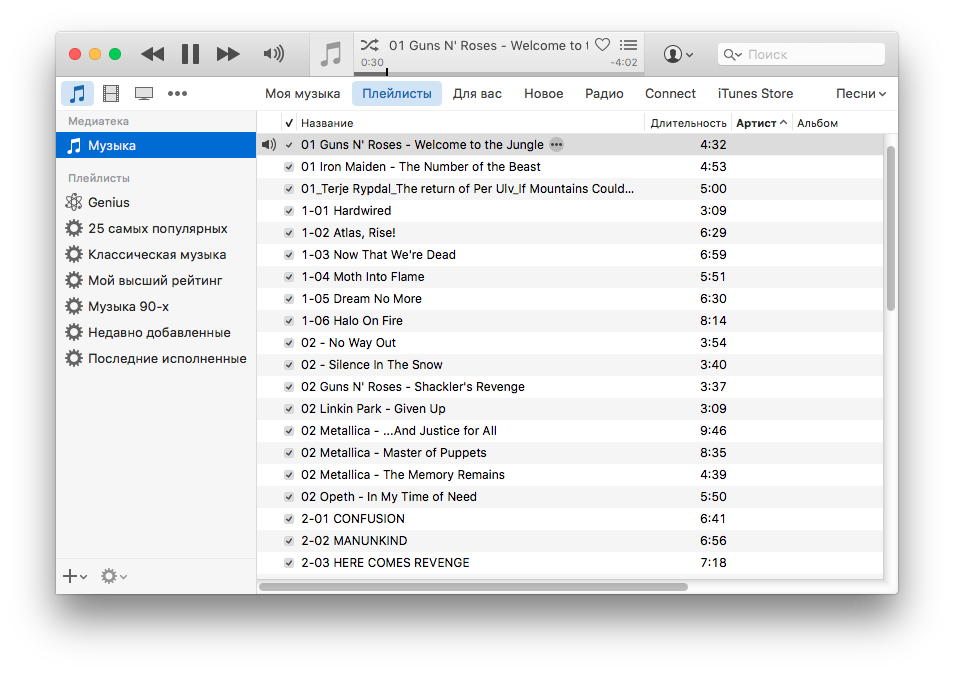Uncheck 02 Linkin Park Given Up checkbox
Image resolution: width=954 pixels, height=674 pixels.
289,409
